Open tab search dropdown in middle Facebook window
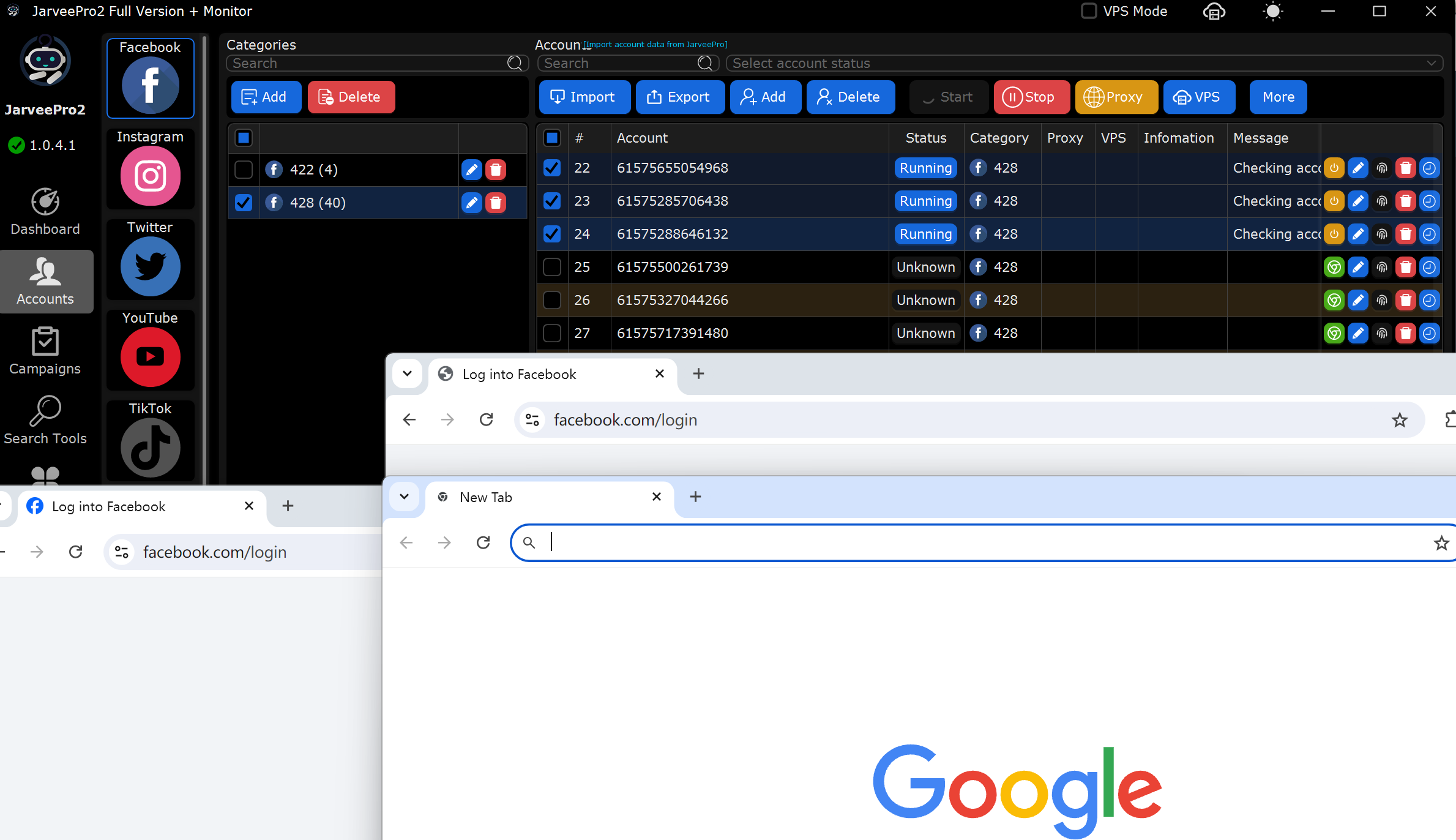 coord(407,373)
